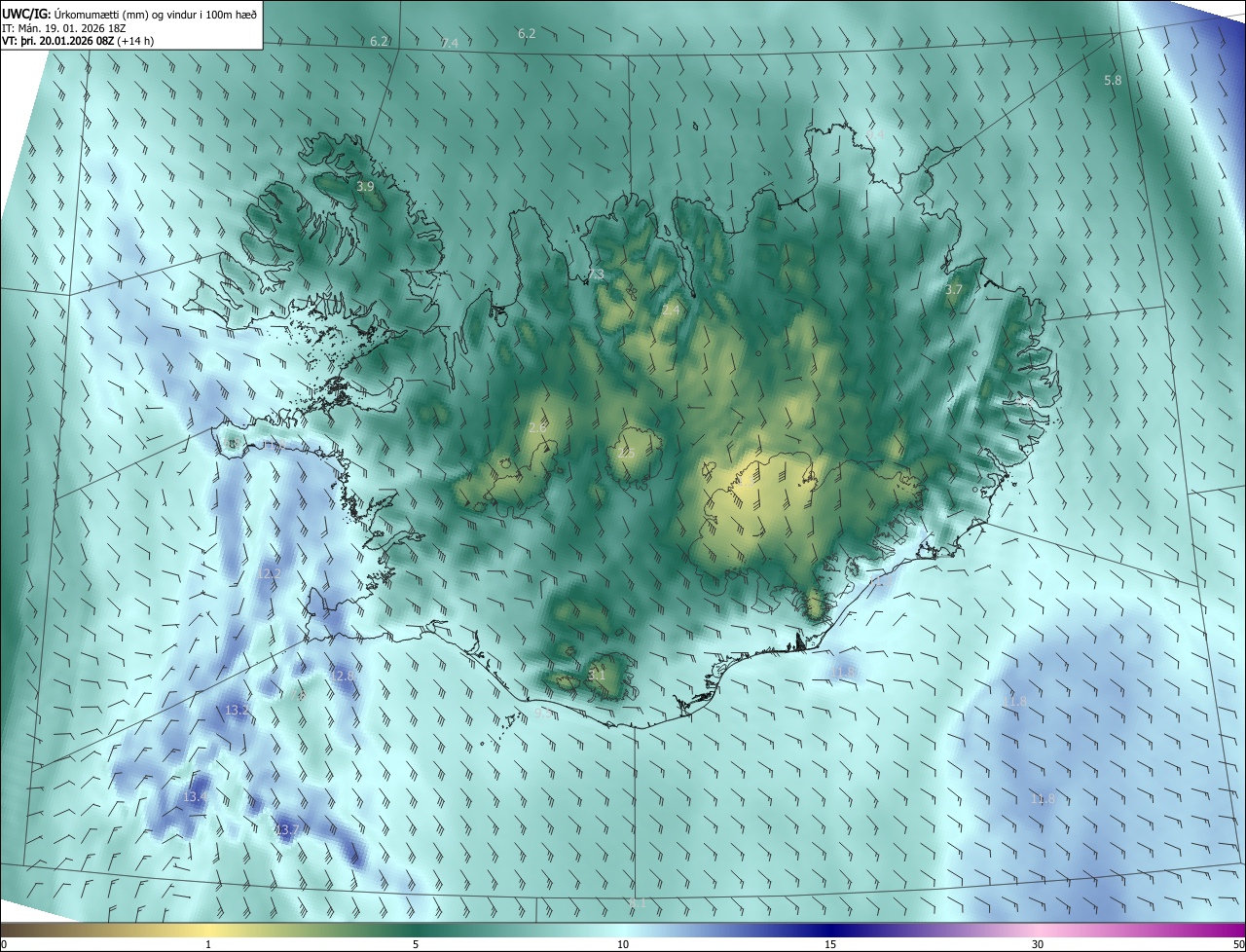The height and width of the screenshot is (952, 1246).
Task: Click the 2.4 value label on the map
Action: click(x=671, y=310)
